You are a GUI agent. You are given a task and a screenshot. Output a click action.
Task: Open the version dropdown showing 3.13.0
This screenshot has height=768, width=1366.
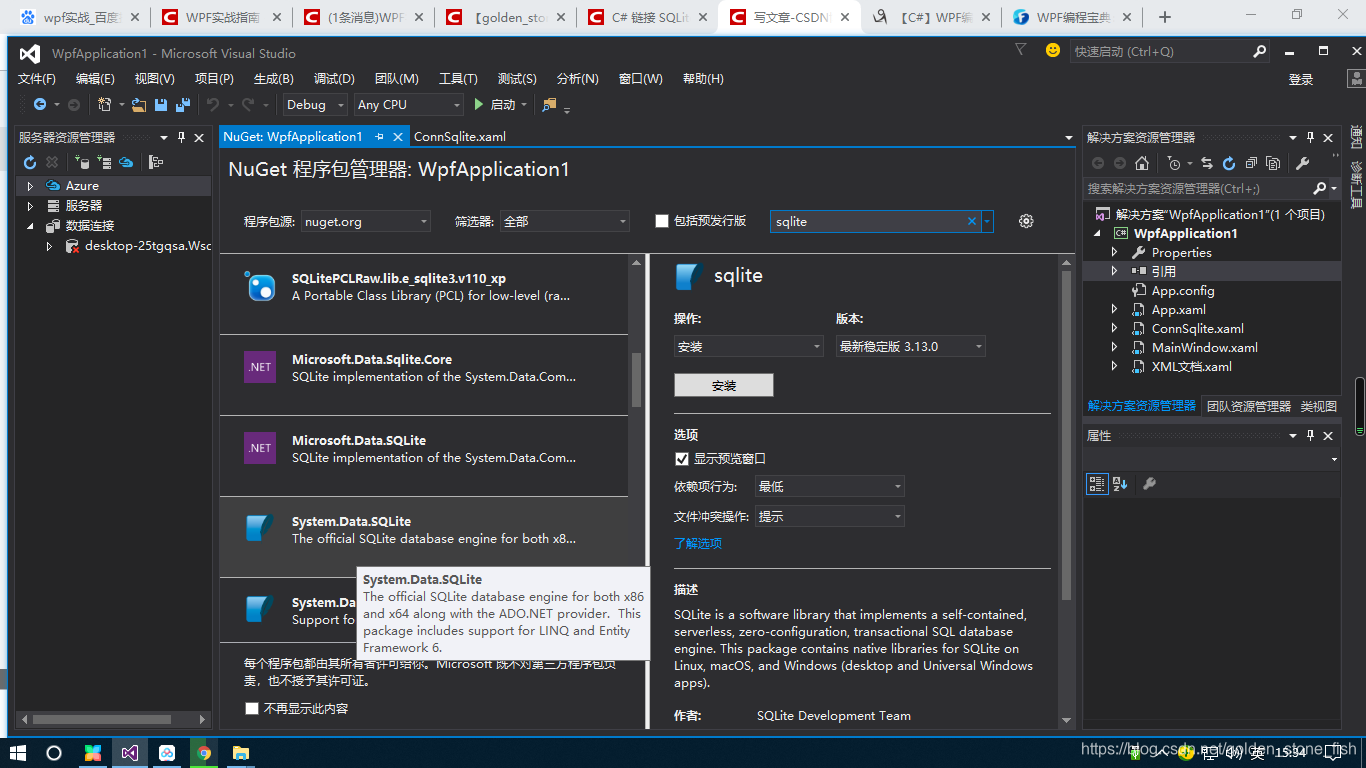911,346
